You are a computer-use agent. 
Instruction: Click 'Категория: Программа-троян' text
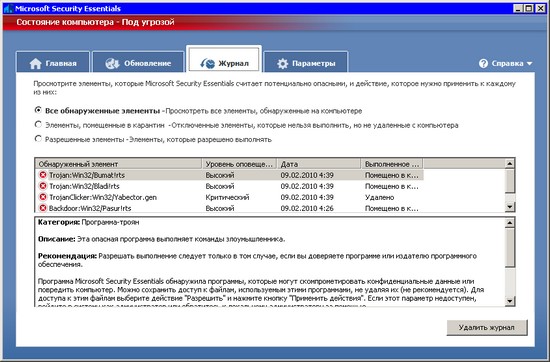[88, 222]
